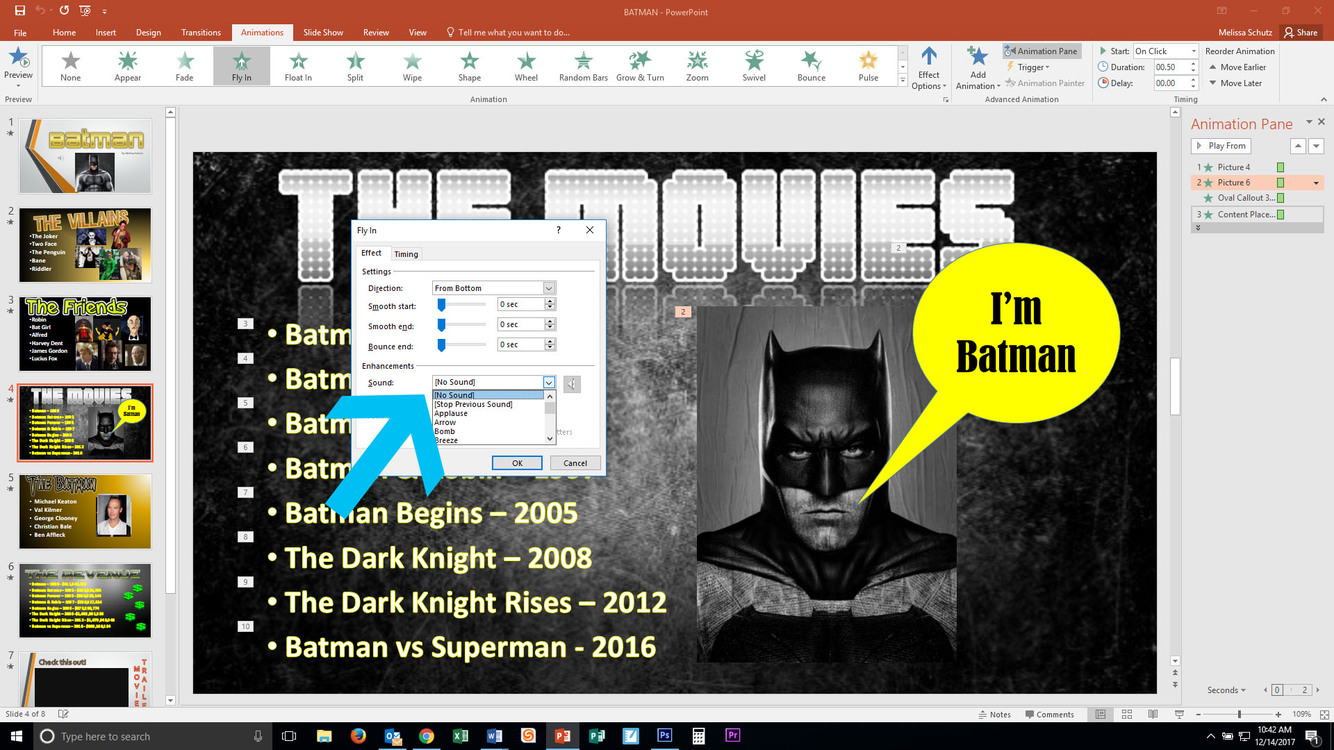Open the Direction dropdown in Fly In dialog
The width and height of the screenshot is (1334, 750).
click(x=549, y=288)
